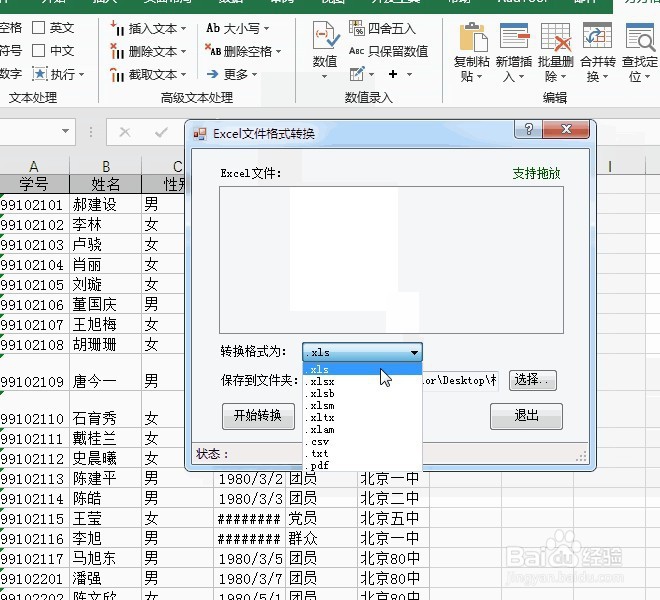Select the 北京五中 cell
Image resolution: width=660 pixels, height=600 pixels.
[393, 518]
